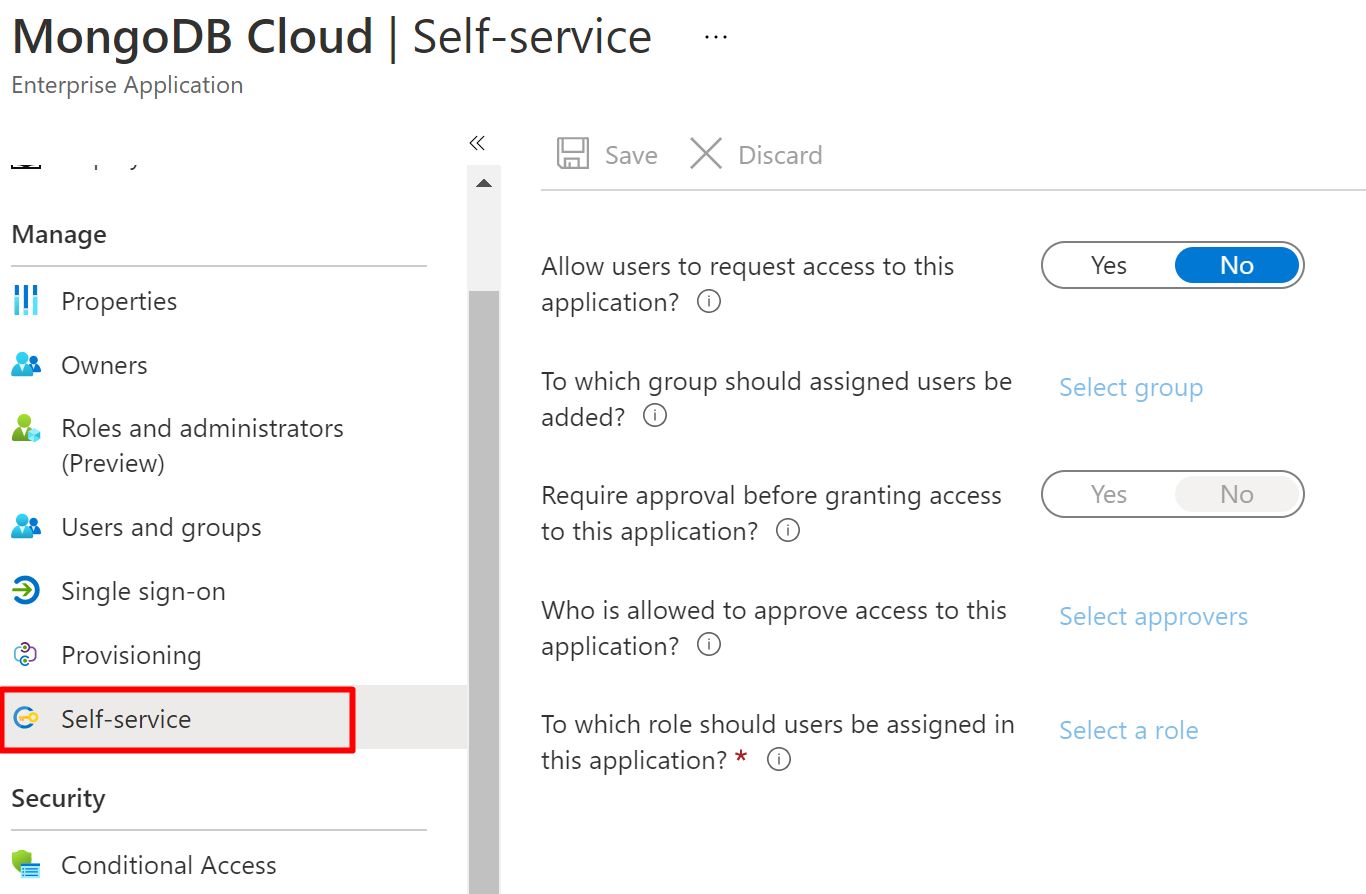Choose Yes for 'Require approval before granting access'
Image resolution: width=1366 pixels, height=894 pixels.
coord(1108,495)
